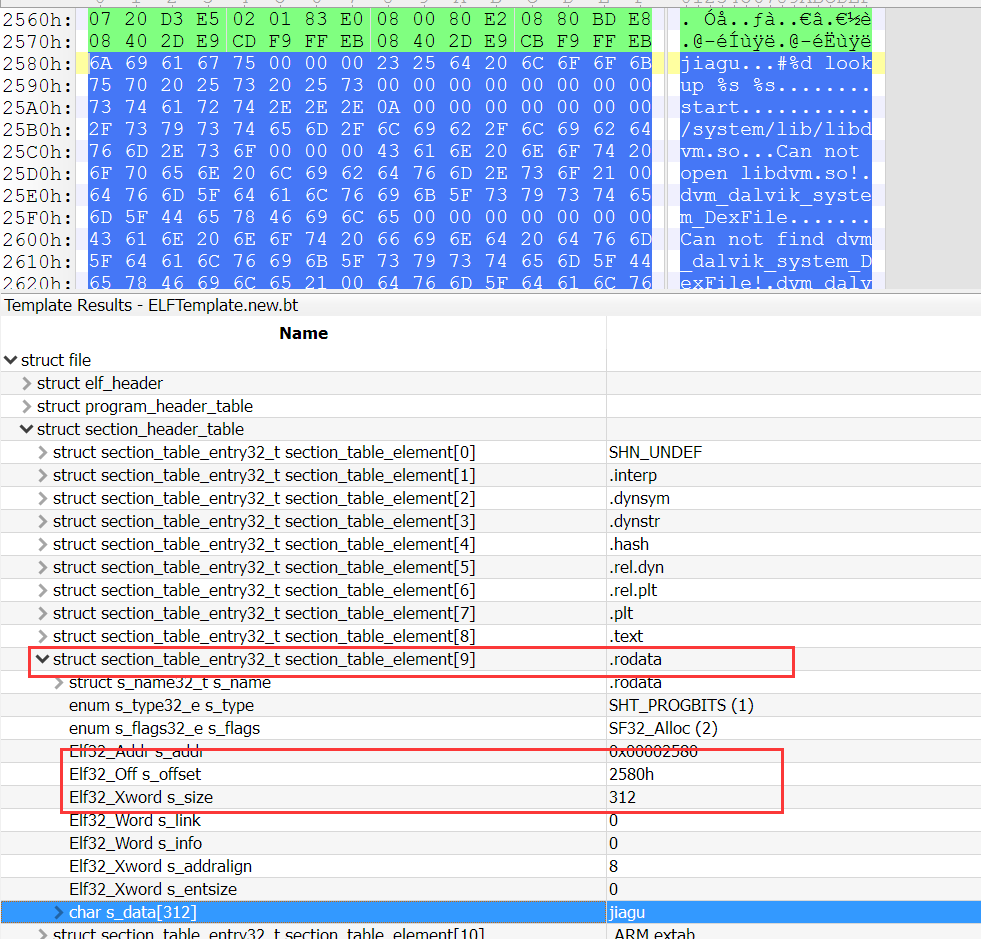Collapse the struct section_header_table node
The height and width of the screenshot is (939, 981).
click(x=26, y=429)
